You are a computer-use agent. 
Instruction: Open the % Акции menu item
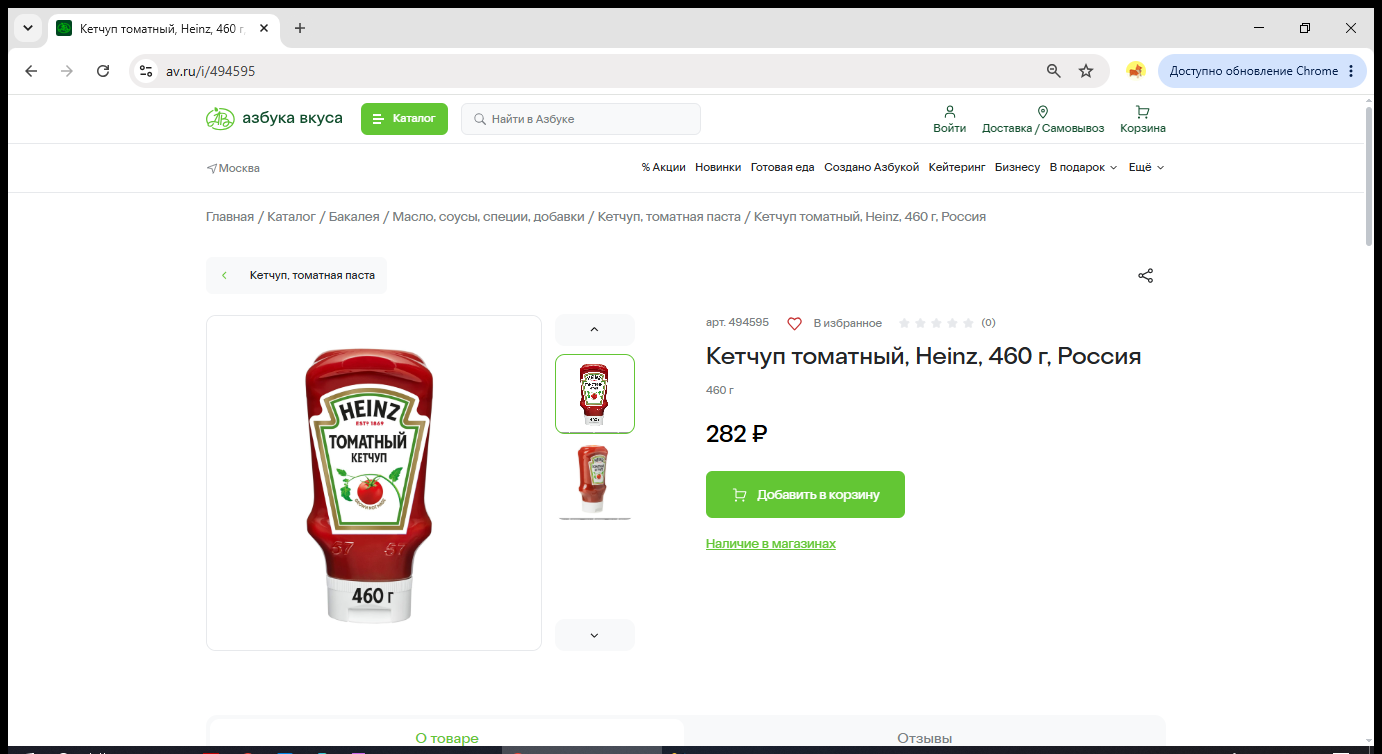pos(664,167)
